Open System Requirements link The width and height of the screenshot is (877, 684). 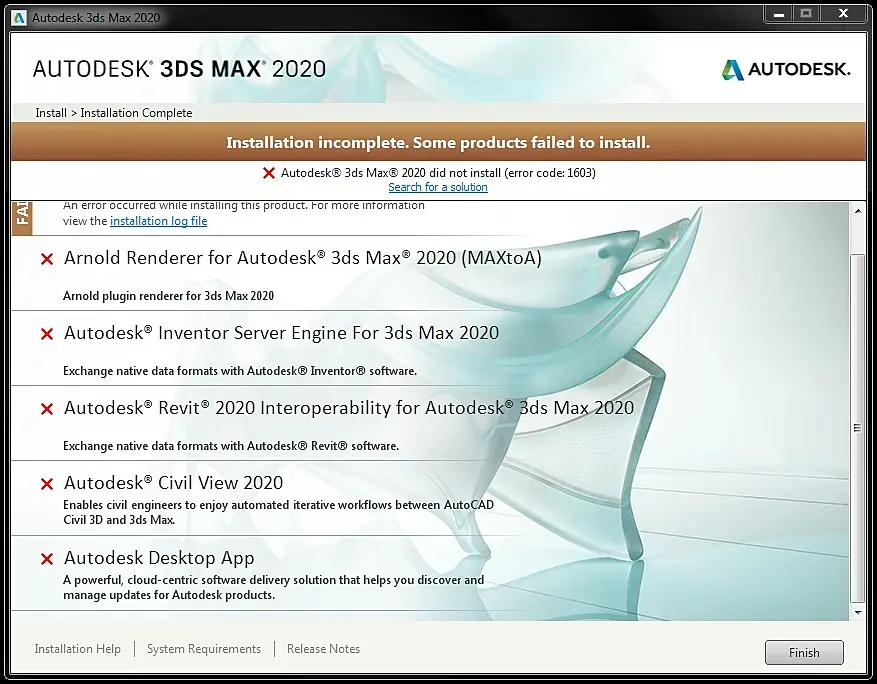pos(204,649)
